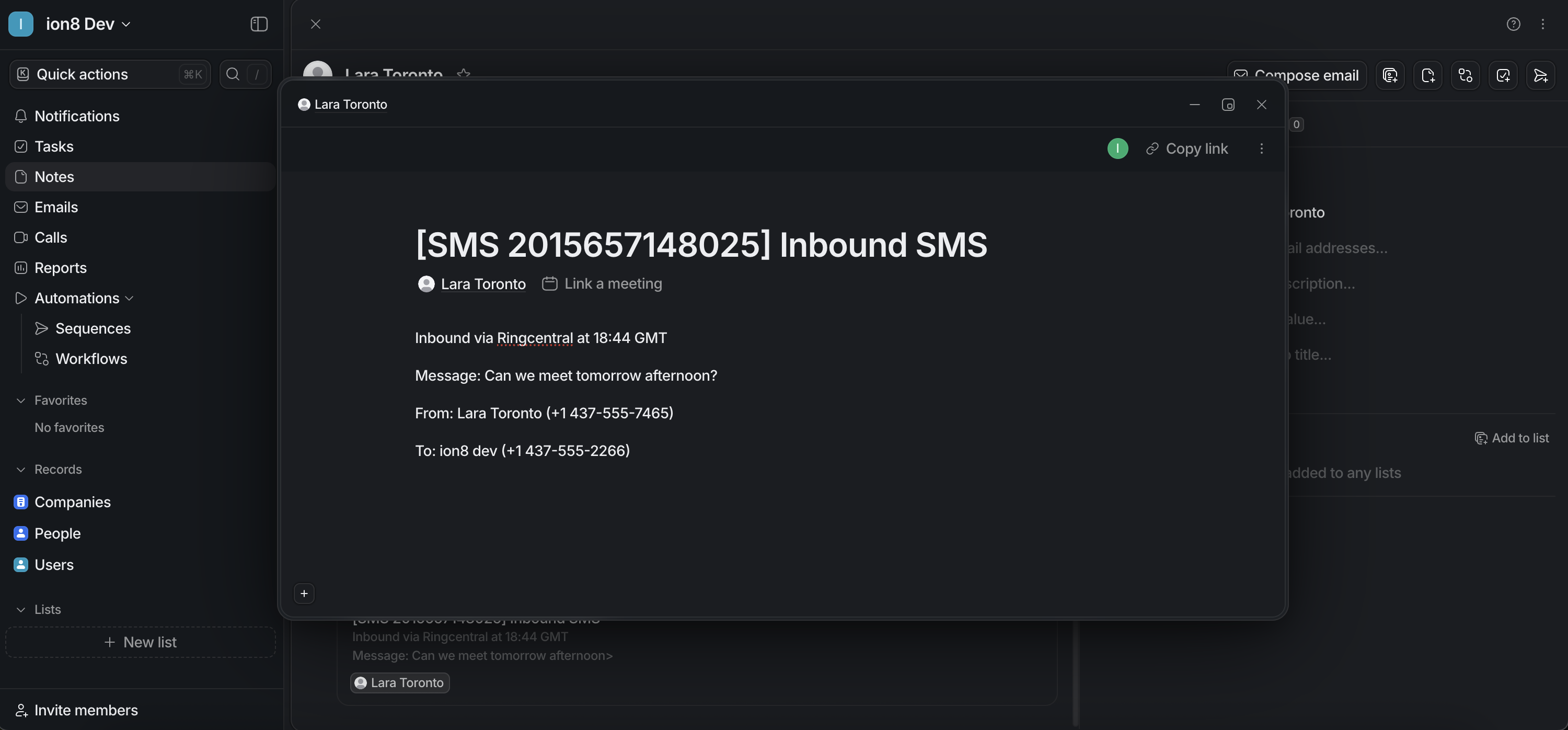Image resolution: width=1568 pixels, height=730 pixels.
Task: Click the run workflow icon in header
Action: pyautogui.click(x=1465, y=75)
